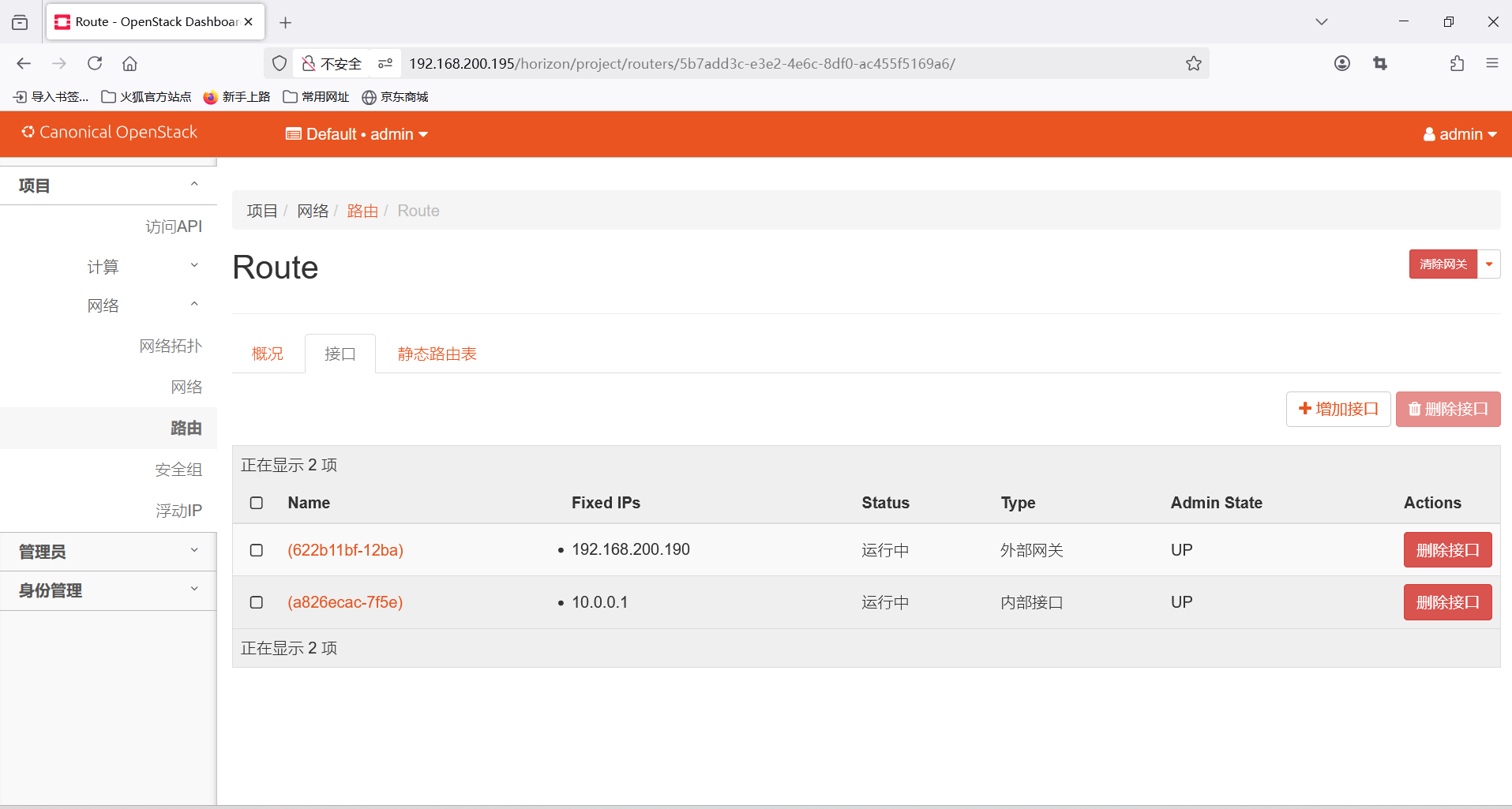
Task: Open the Default • admin project dropdown
Action: (x=357, y=134)
